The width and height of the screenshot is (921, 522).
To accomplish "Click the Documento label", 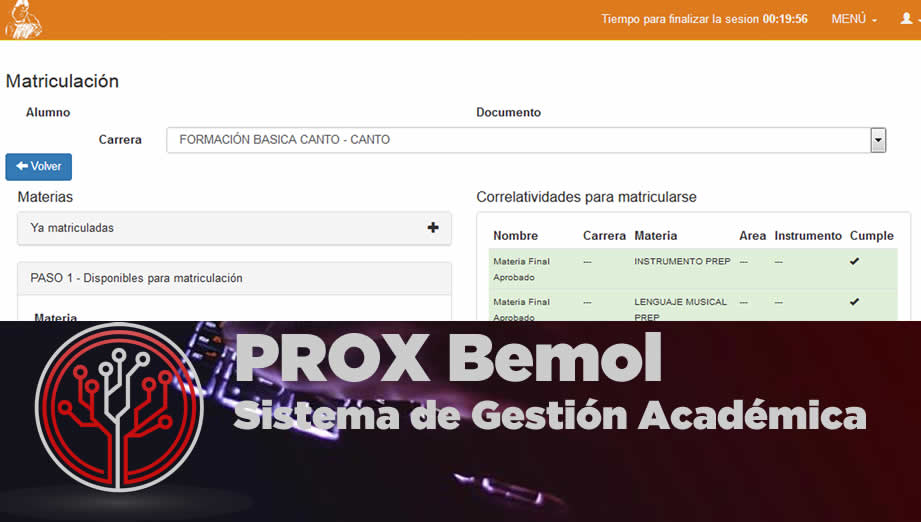I will [x=508, y=113].
